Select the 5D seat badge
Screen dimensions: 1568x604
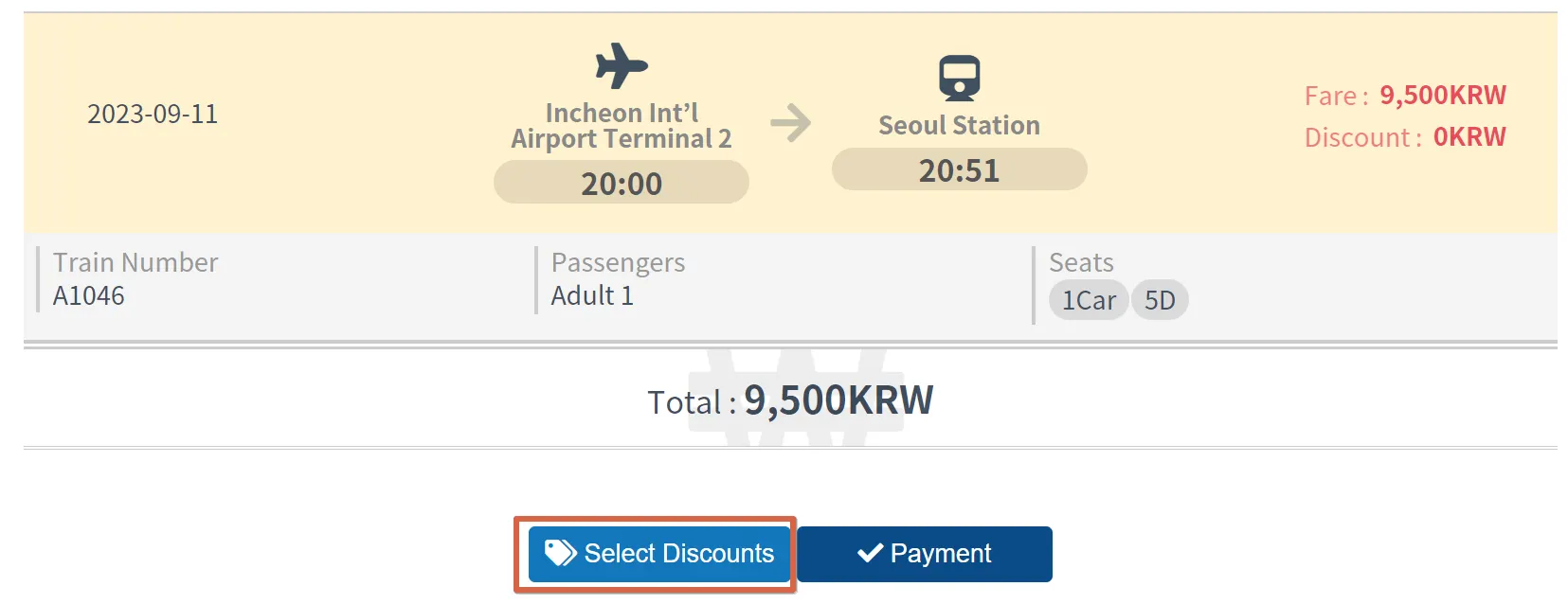(x=1160, y=300)
